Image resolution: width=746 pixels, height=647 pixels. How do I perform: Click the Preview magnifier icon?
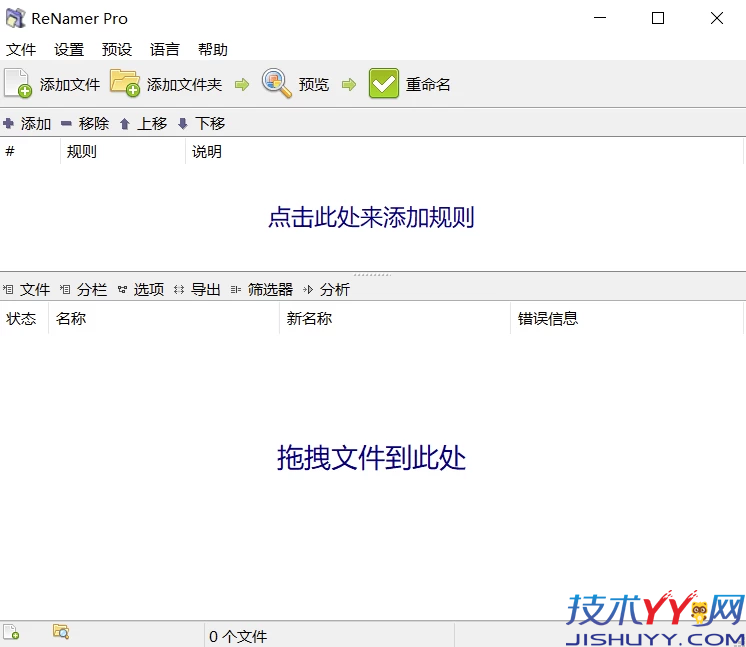276,83
